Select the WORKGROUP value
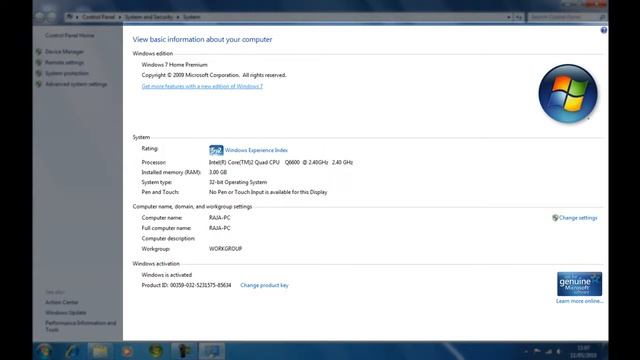The width and height of the screenshot is (640, 360). pyautogui.click(x=225, y=249)
